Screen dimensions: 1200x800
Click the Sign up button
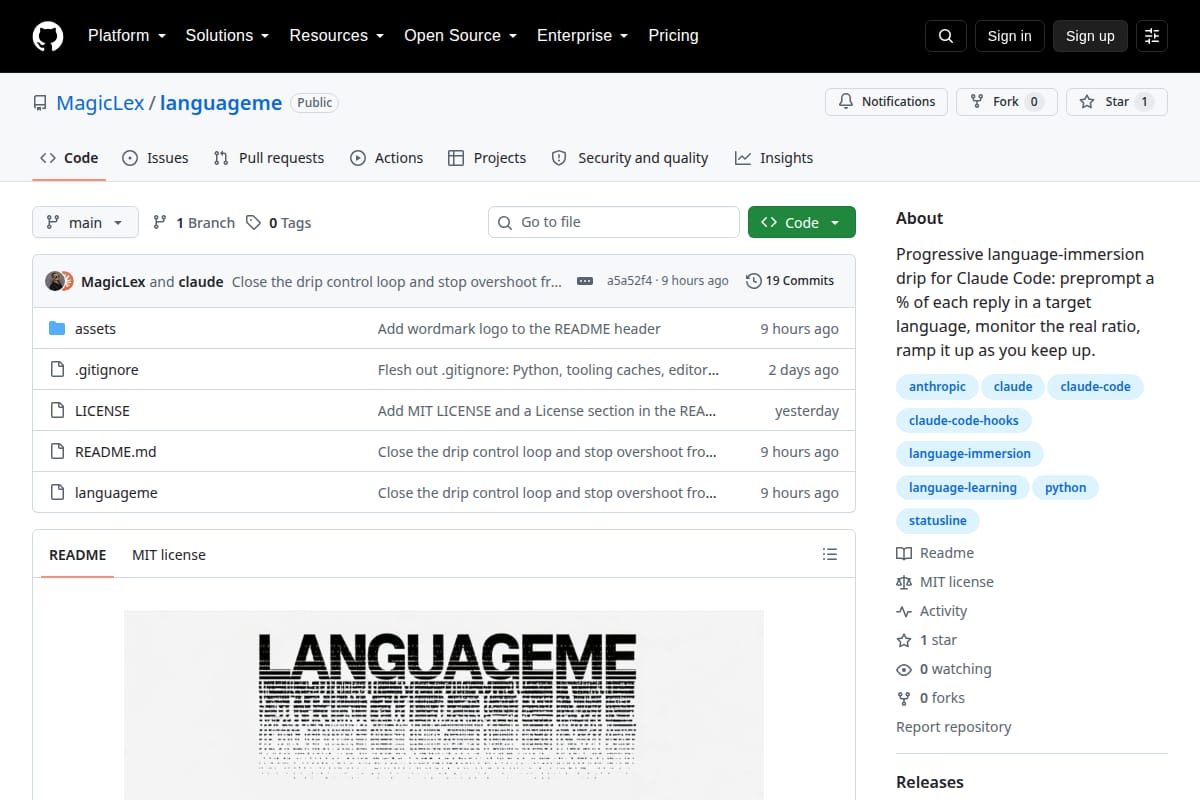pyautogui.click(x=1090, y=36)
